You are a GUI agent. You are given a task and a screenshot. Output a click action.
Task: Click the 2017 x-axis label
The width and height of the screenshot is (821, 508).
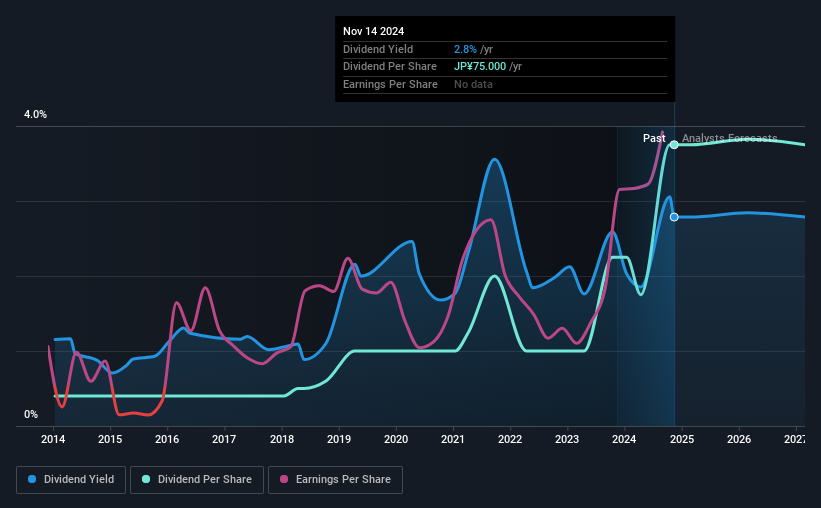(224, 439)
